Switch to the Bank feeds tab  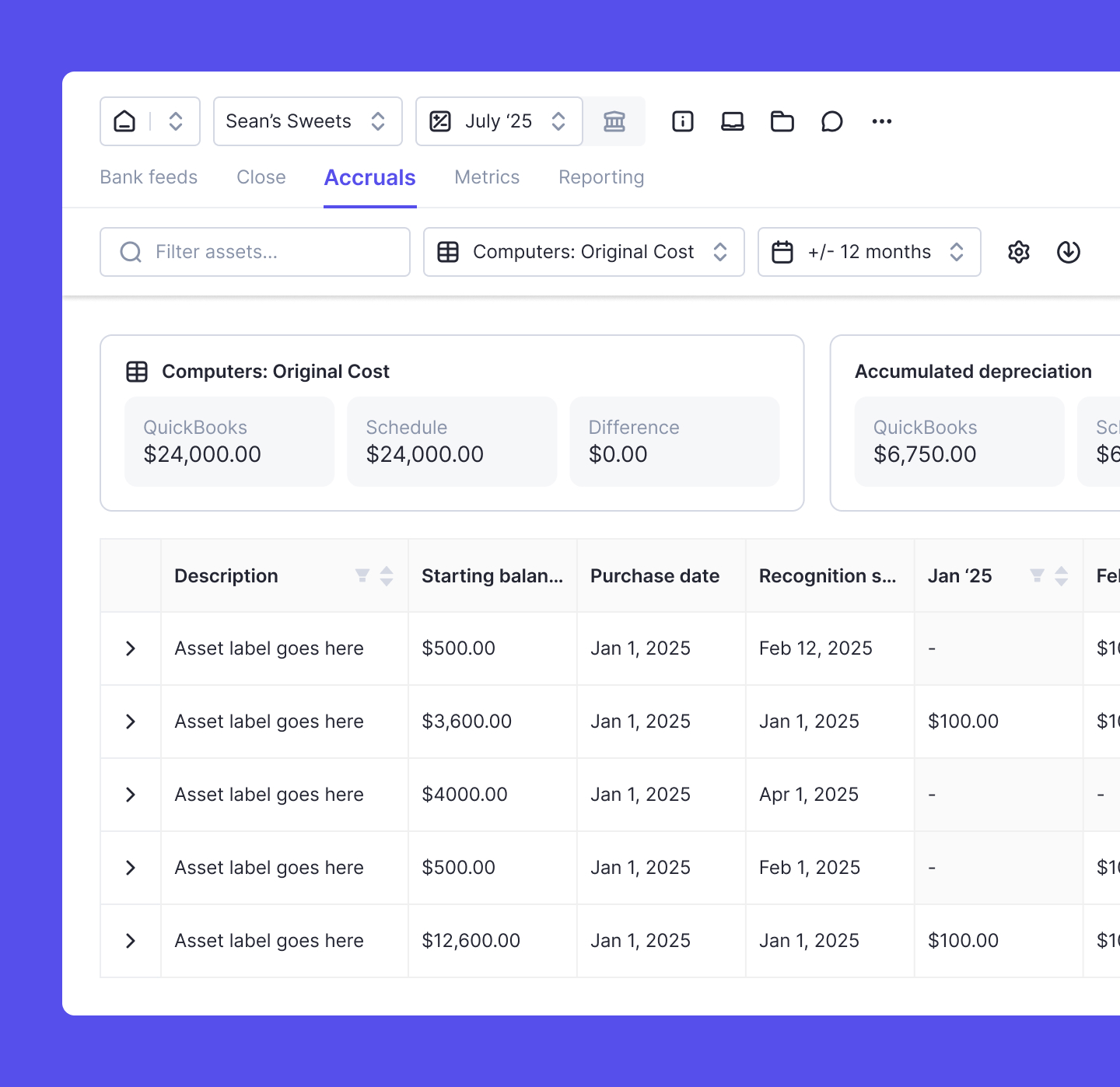pos(149,177)
